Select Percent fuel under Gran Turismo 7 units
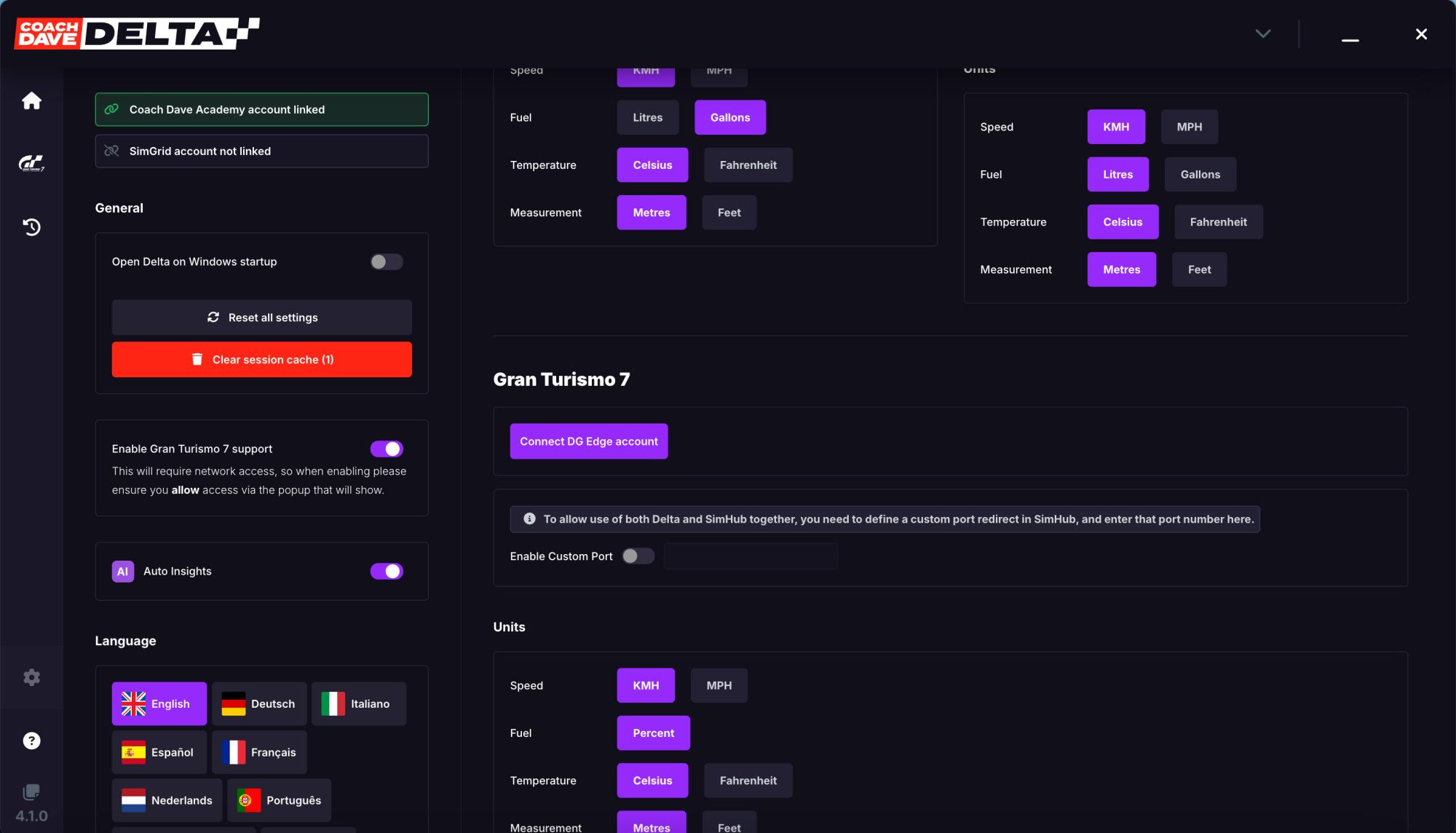Screen dimensions: 1456x833 coord(653,733)
